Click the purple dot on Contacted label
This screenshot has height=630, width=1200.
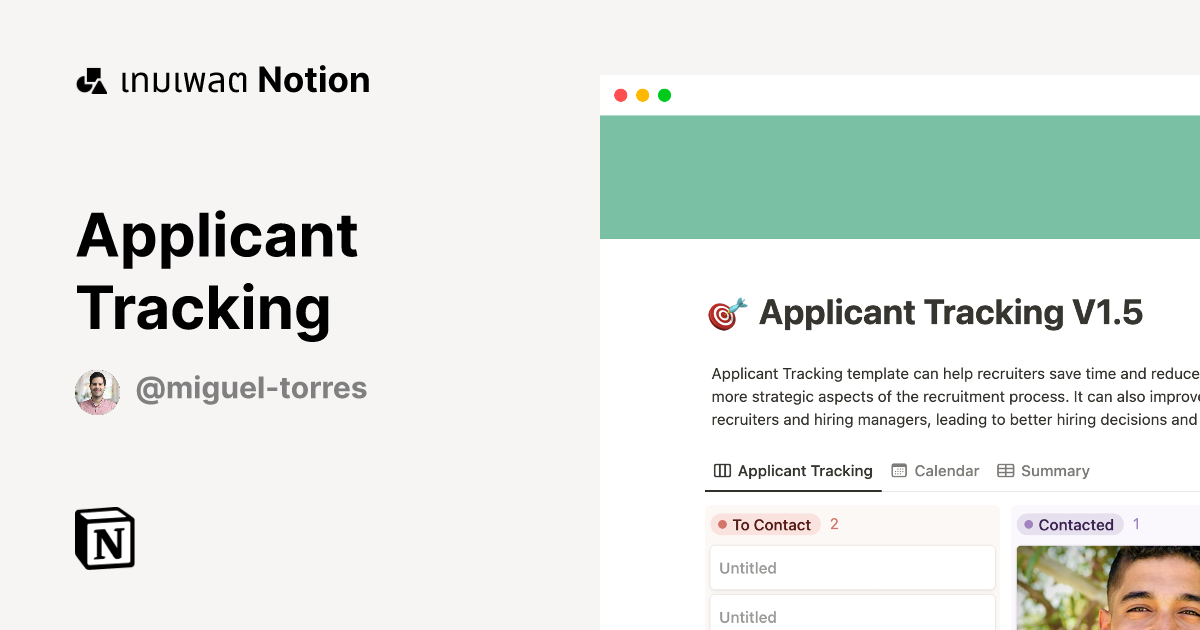pyautogui.click(x=1029, y=524)
